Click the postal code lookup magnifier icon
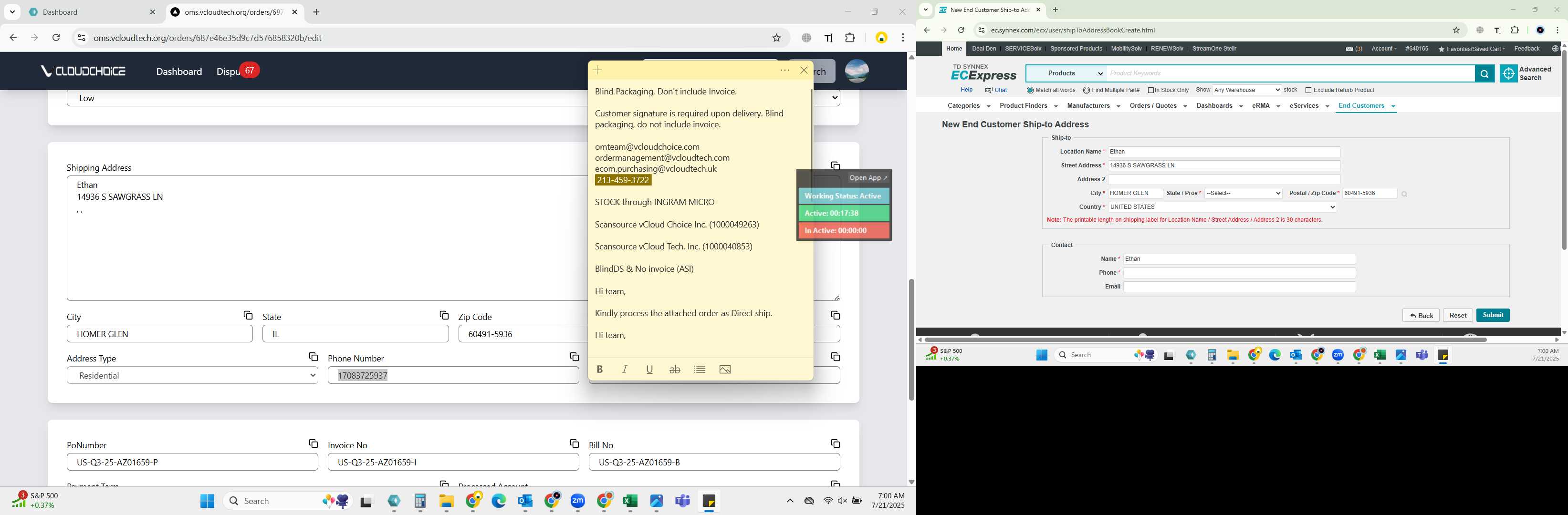Viewport: 1568px width, 515px height. (1404, 194)
